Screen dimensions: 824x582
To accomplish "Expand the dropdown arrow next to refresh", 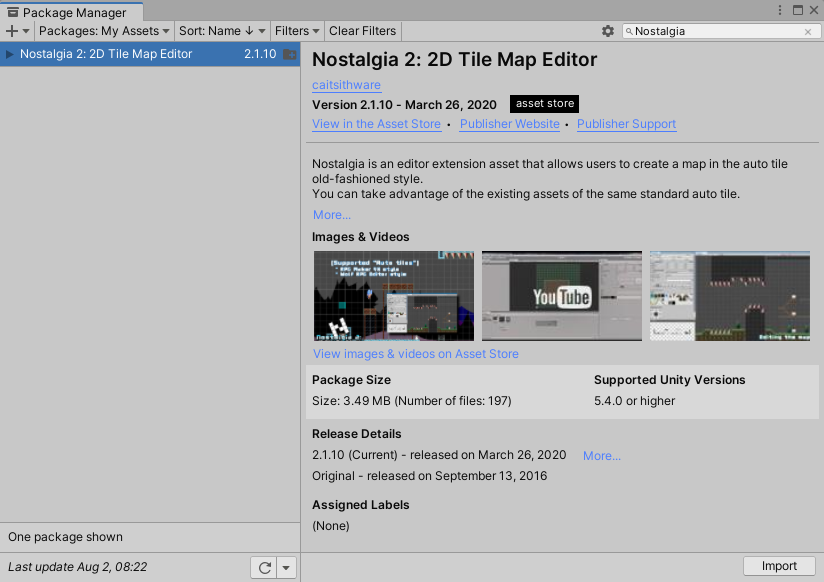I will 286,567.
